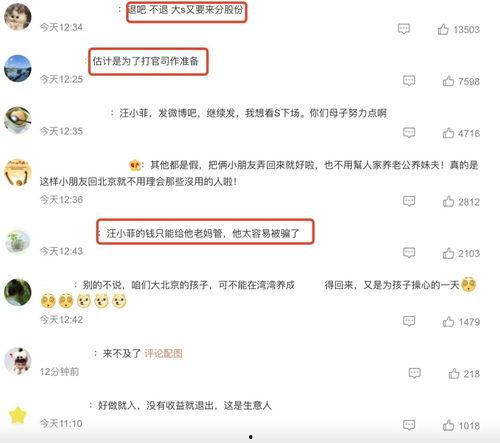Viewport: 500px width, 443px height.
Task: Open the 评论配图 image link
Action: pyautogui.click(x=163, y=354)
